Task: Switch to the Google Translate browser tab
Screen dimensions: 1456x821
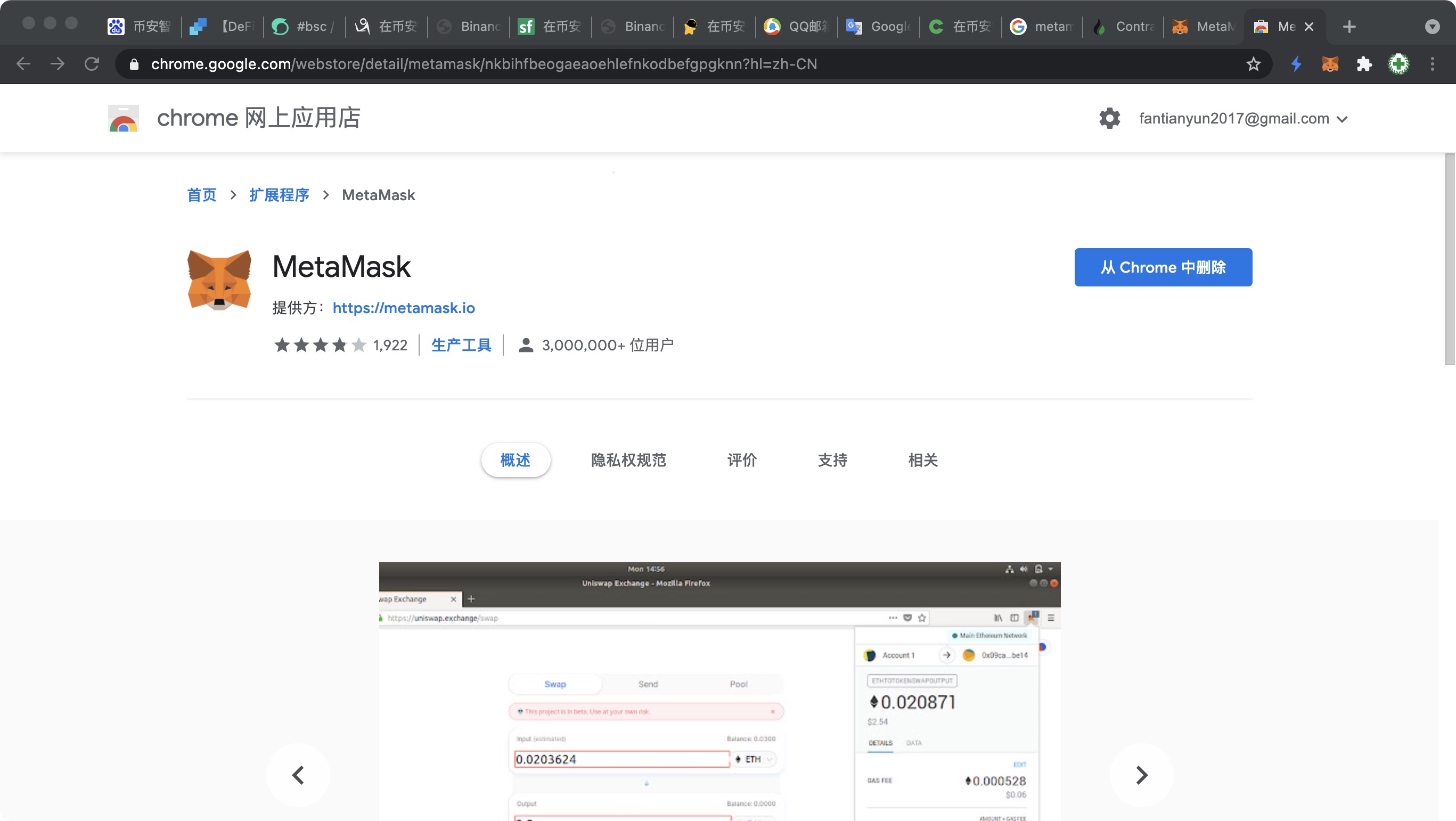Action: click(878, 27)
